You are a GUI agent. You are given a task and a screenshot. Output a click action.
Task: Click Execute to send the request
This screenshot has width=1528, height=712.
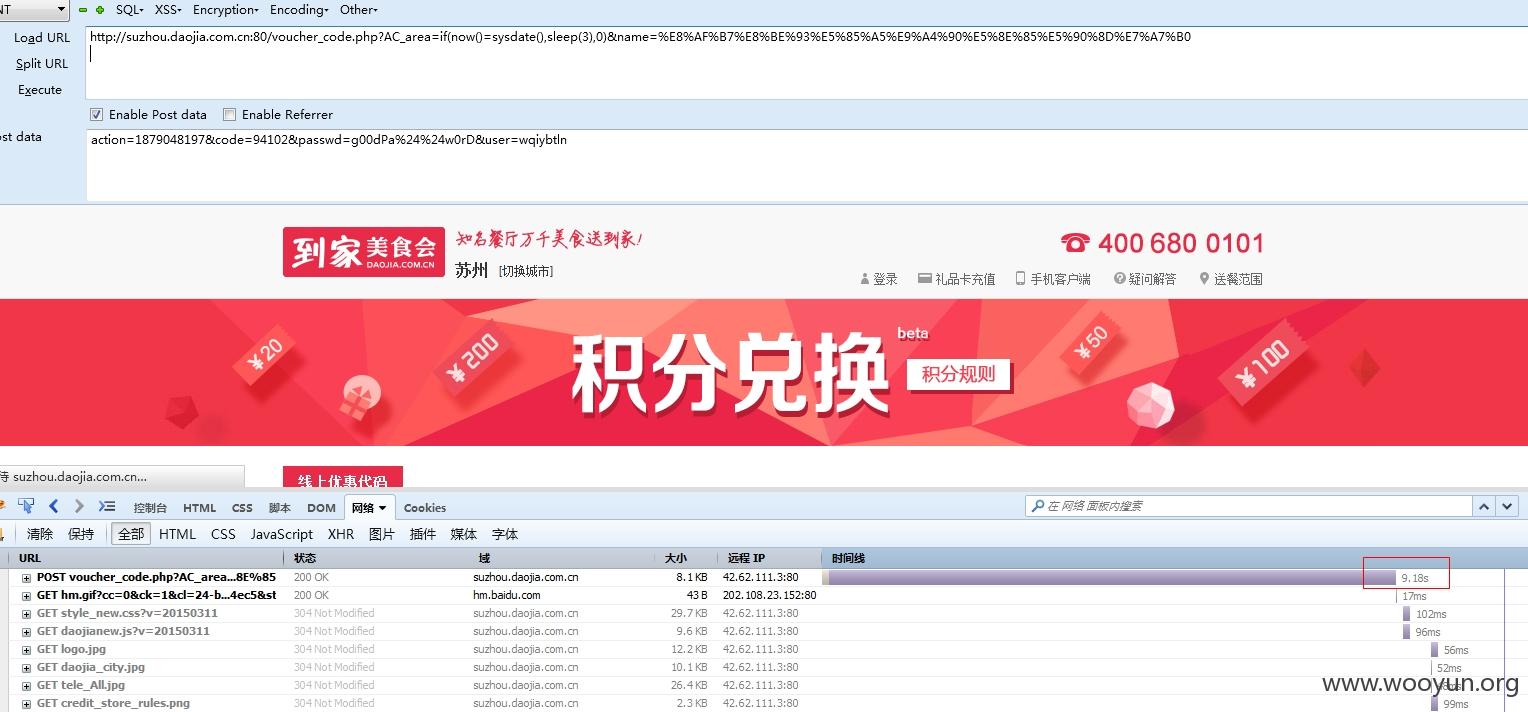tap(40, 90)
